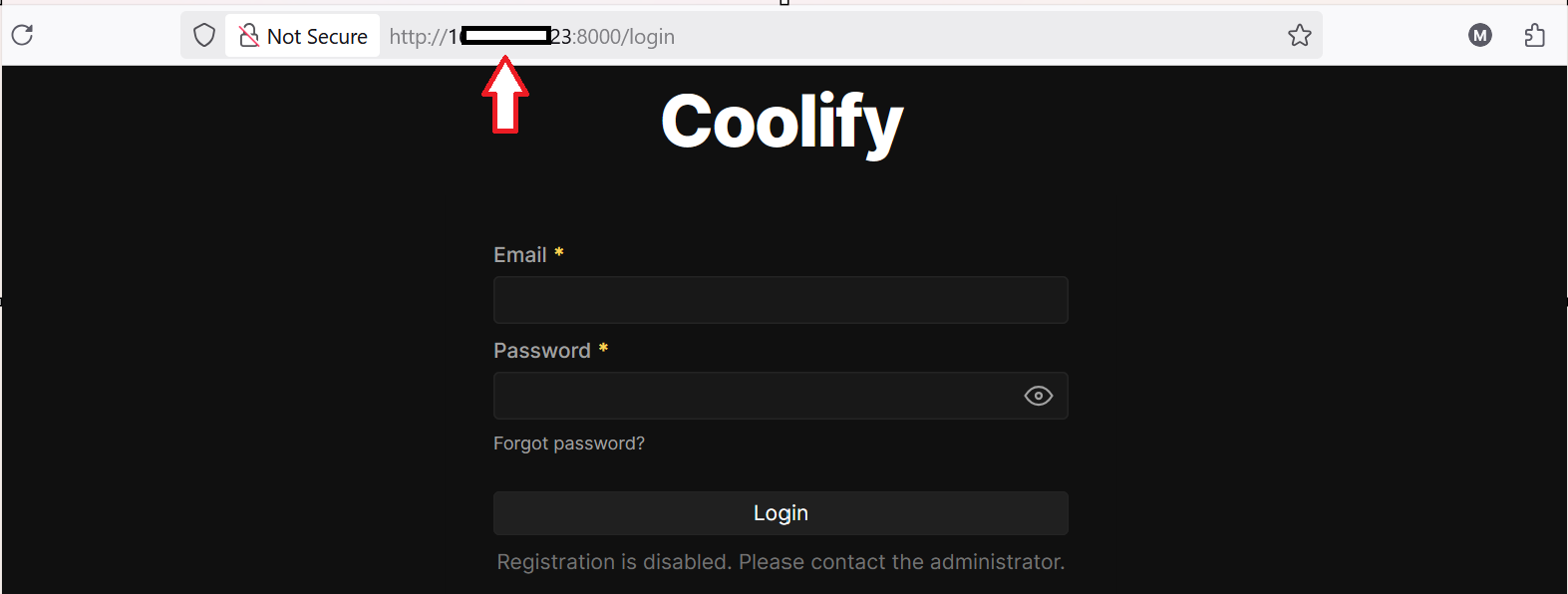The image size is (1568, 594).
Task: Click the 8000/login part of the URL
Action: point(626,37)
